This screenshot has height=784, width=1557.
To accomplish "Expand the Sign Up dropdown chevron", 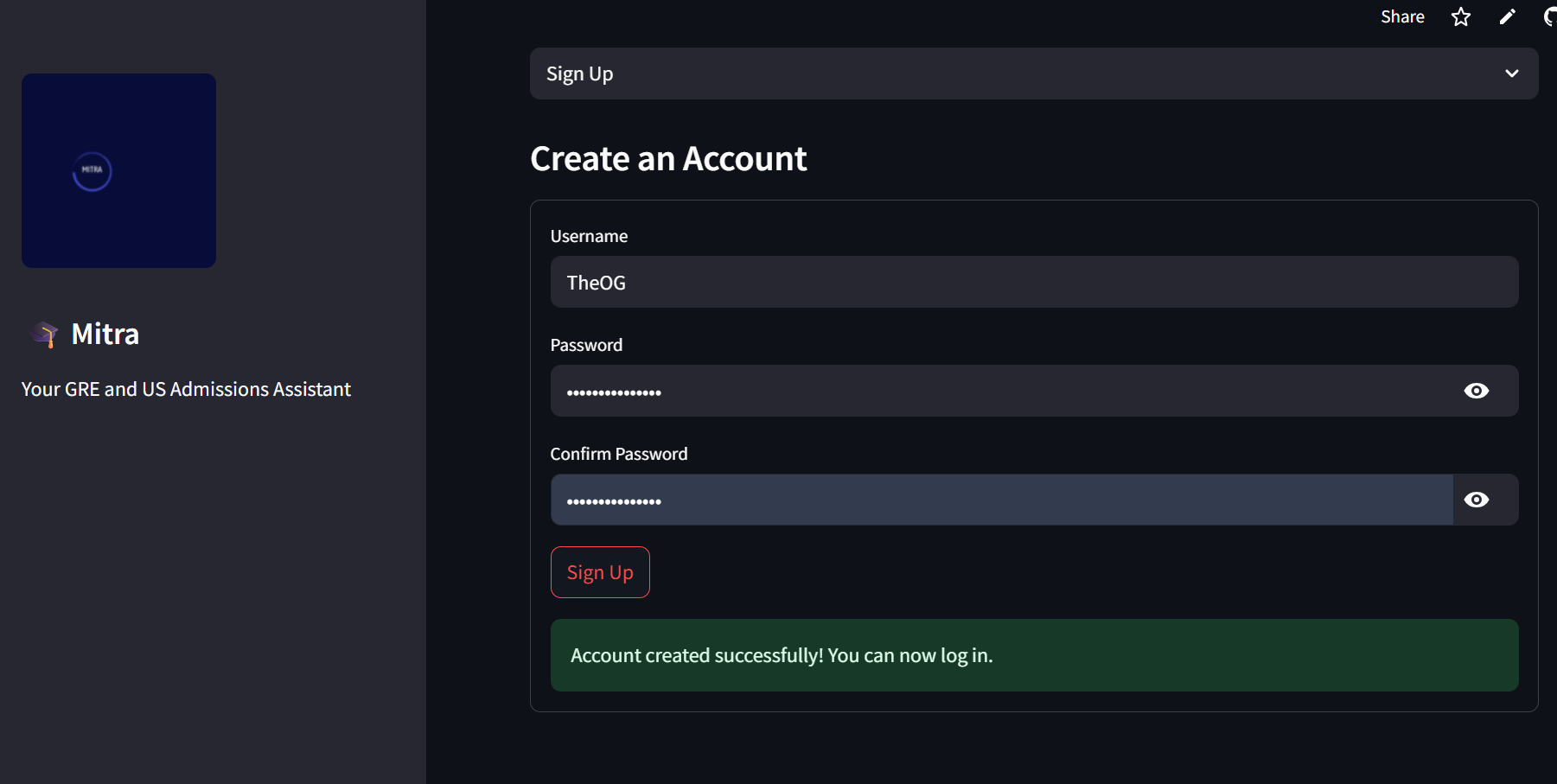I will 1511,73.
